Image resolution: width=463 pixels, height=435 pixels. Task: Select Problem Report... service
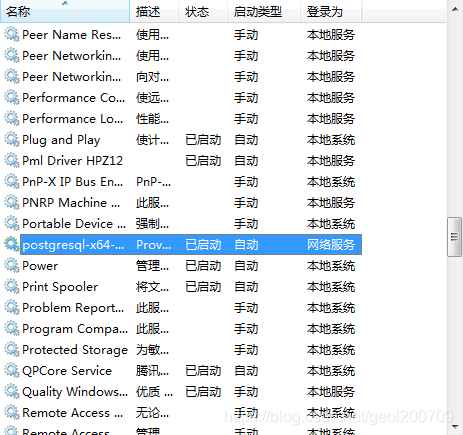(73, 308)
